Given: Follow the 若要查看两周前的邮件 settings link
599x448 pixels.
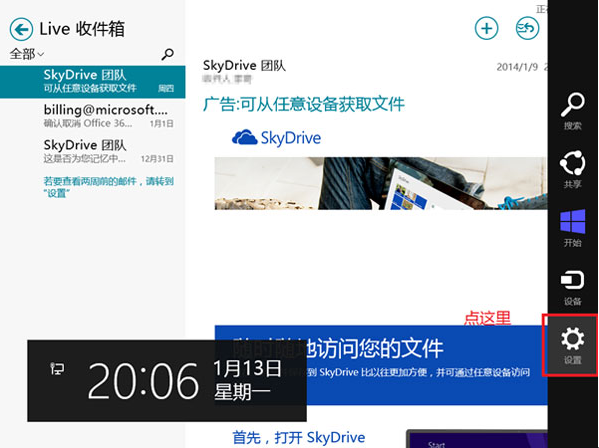Looking at the screenshot, I should (x=108, y=187).
